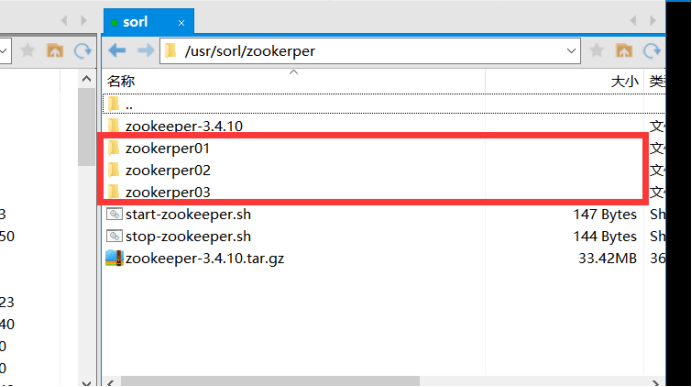Go forward in the remote pane
The width and height of the screenshot is (692, 387).
tap(146, 51)
